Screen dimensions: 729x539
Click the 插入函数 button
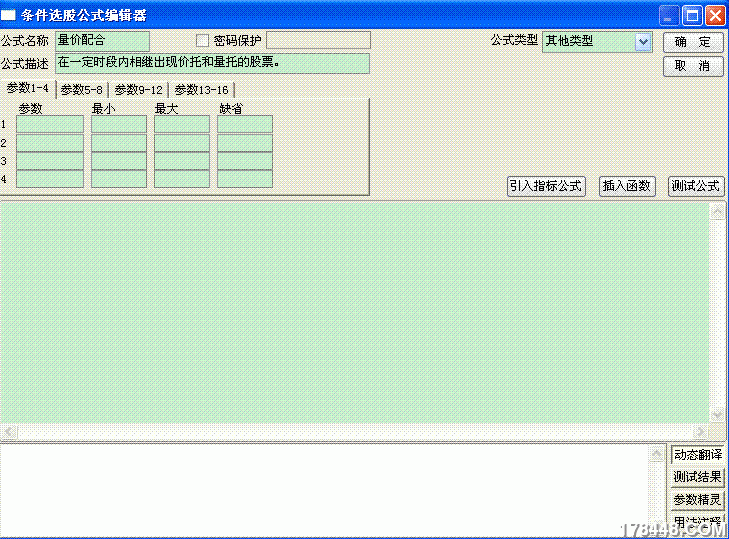click(x=626, y=186)
